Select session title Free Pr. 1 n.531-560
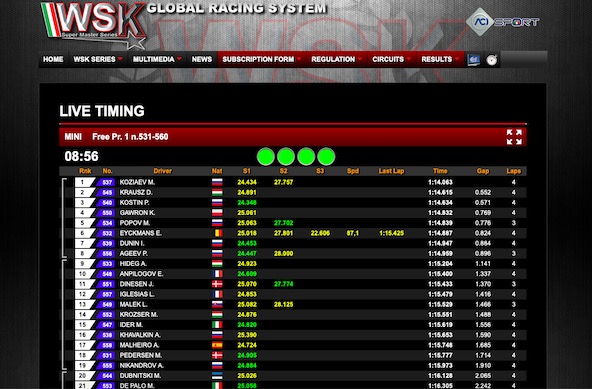The height and width of the screenshot is (389, 592). coord(130,137)
